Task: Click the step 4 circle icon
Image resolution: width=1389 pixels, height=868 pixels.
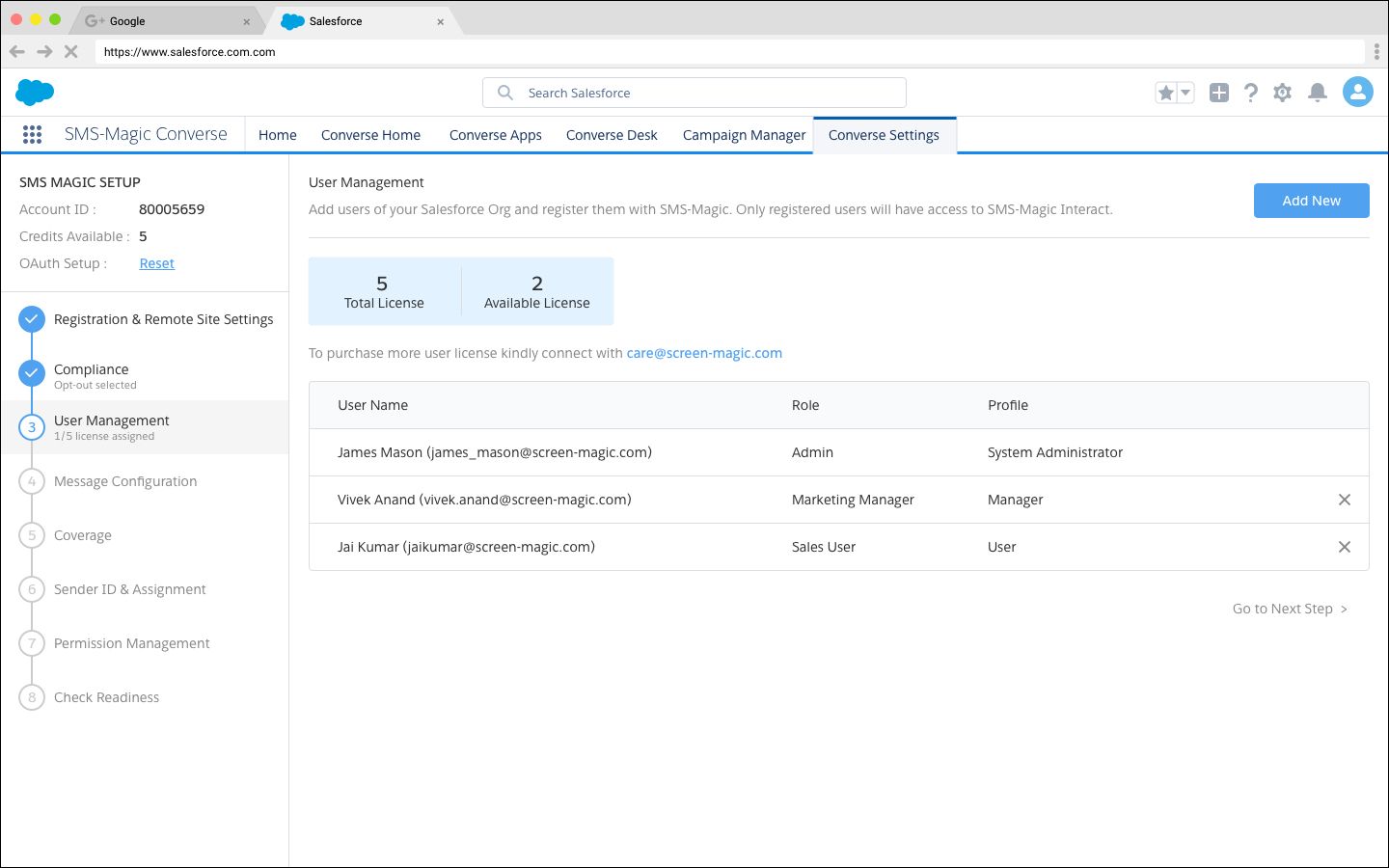Action: click(x=32, y=481)
